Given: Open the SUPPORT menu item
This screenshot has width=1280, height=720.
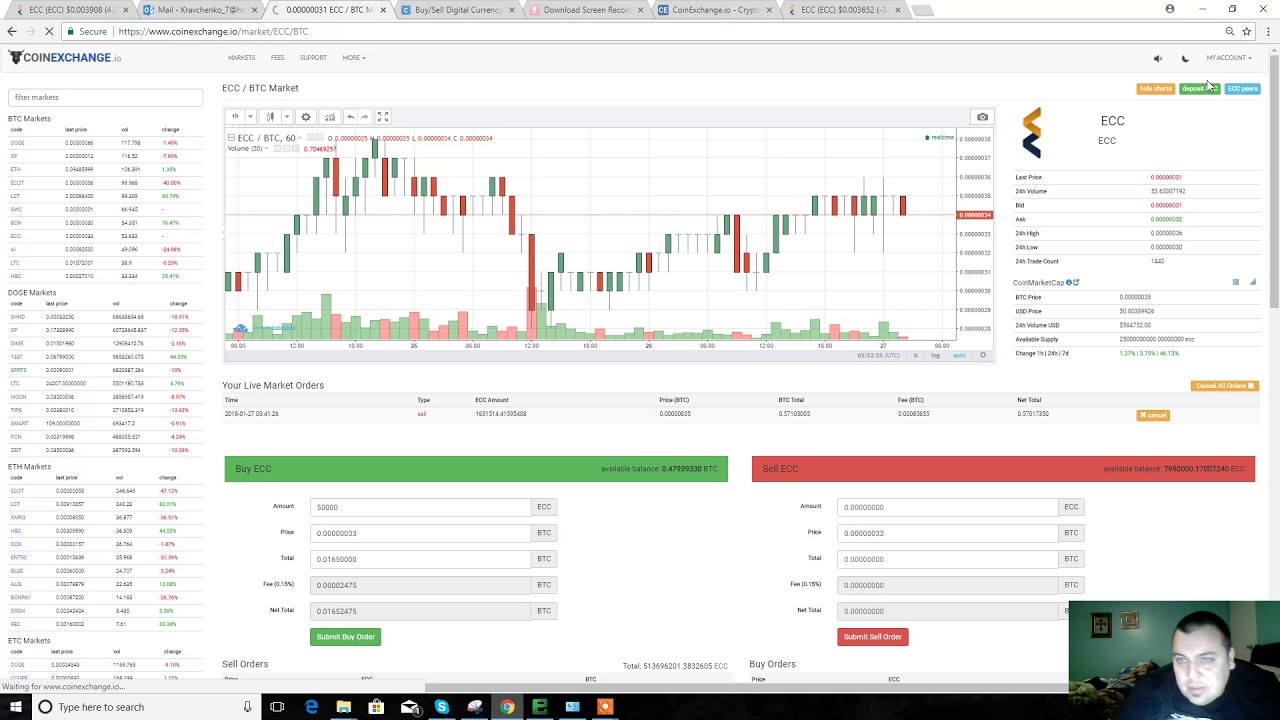Looking at the screenshot, I should (x=313, y=58).
